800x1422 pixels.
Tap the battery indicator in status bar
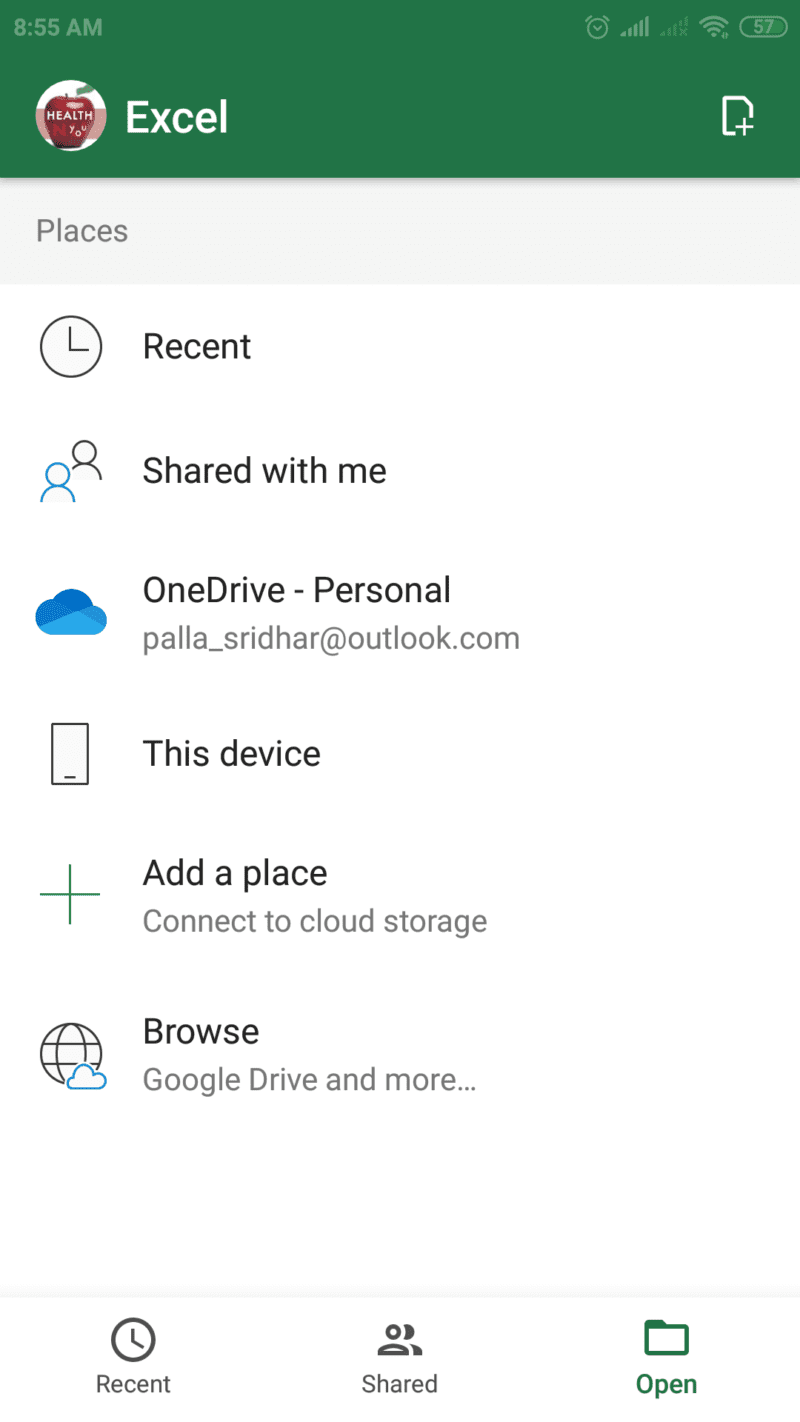click(763, 27)
